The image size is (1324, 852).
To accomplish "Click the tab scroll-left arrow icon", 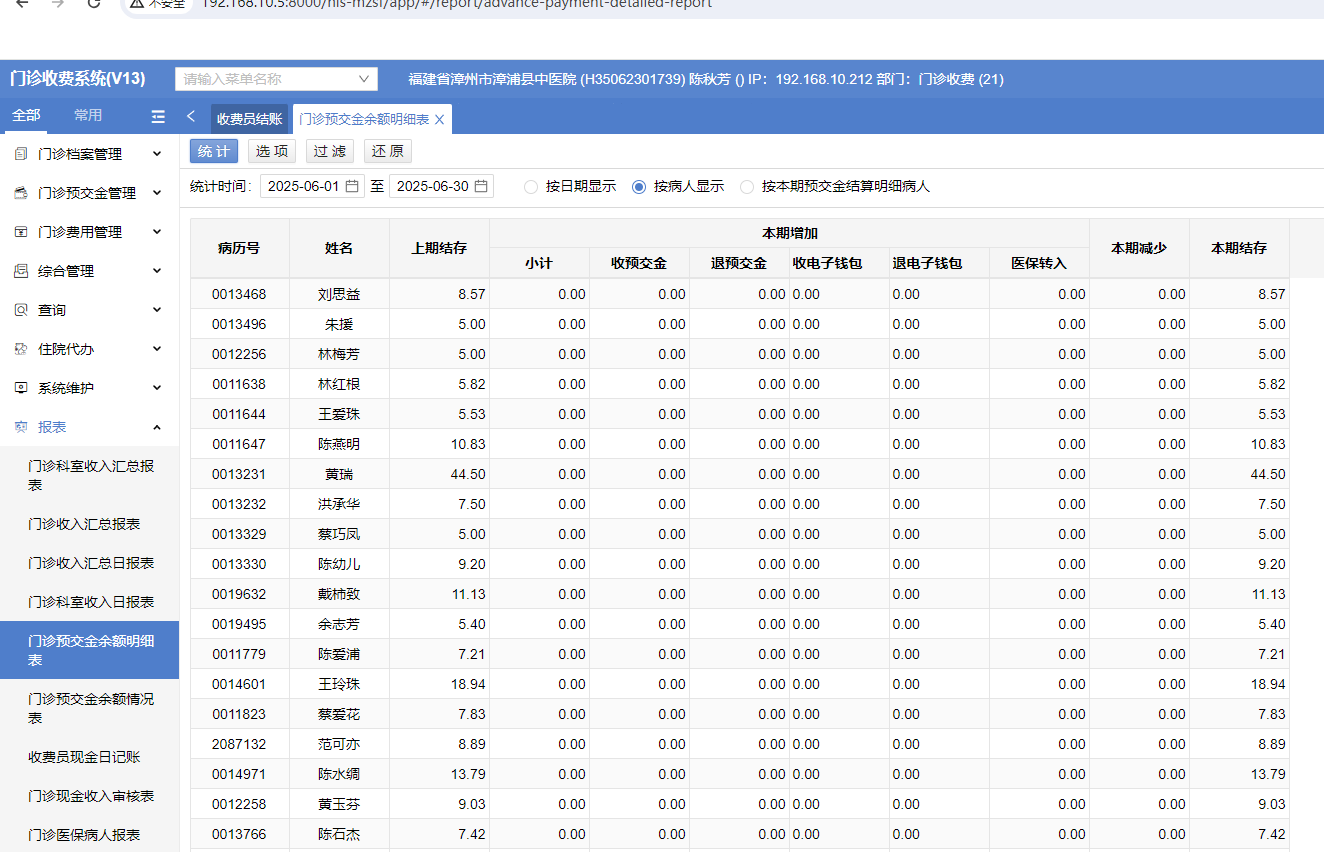I will (191, 116).
